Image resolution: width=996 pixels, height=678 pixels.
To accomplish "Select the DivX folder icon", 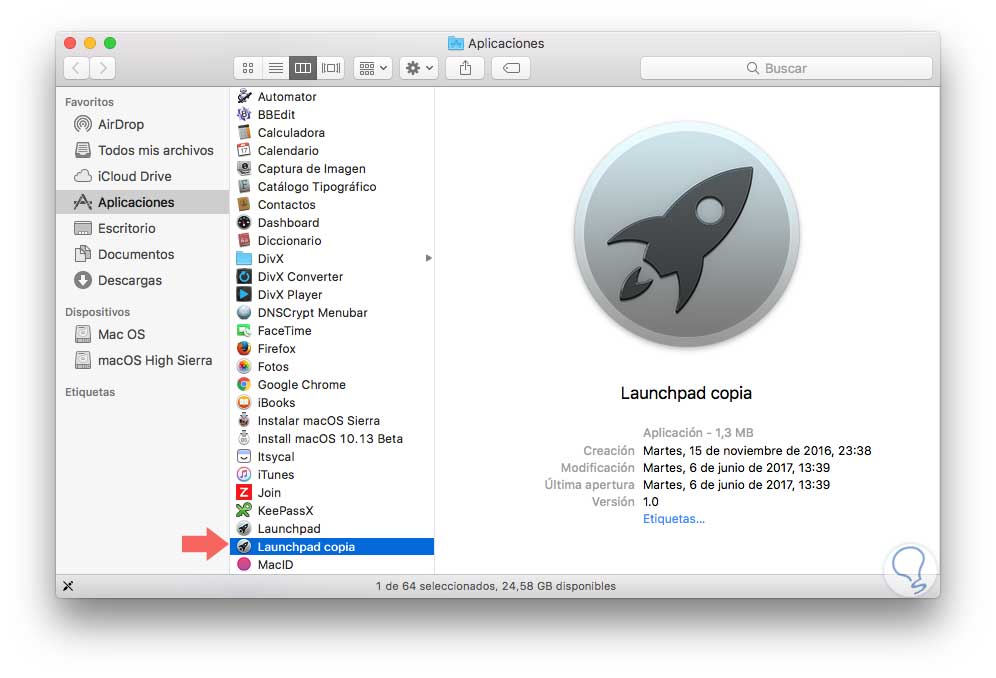I will [x=244, y=259].
